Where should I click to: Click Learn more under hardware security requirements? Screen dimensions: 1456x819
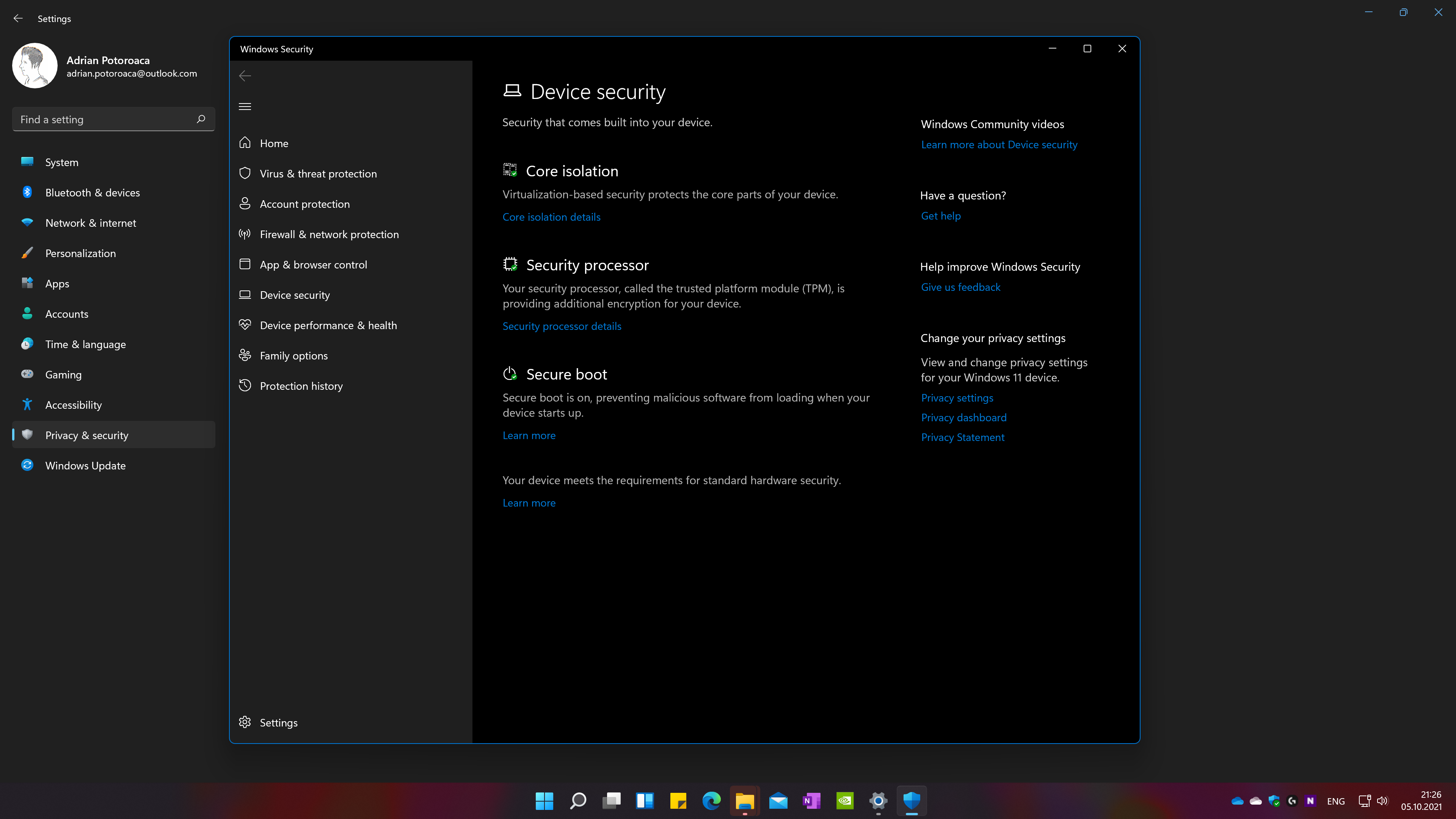(x=529, y=502)
